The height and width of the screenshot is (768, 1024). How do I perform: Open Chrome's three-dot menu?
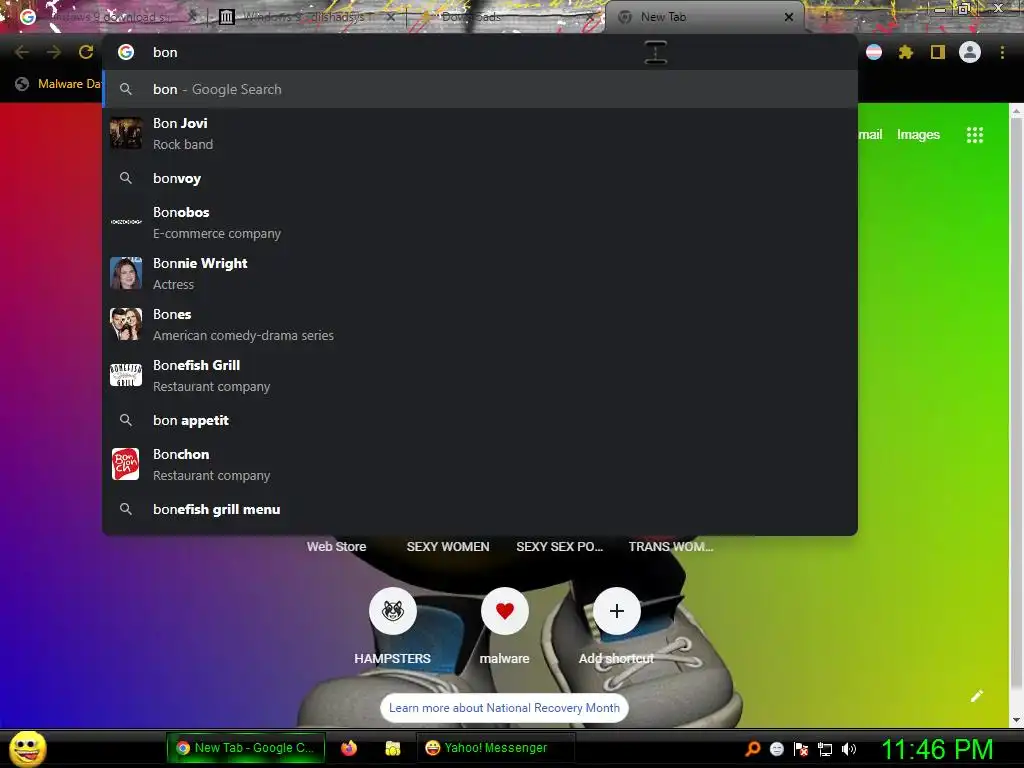click(x=1002, y=52)
